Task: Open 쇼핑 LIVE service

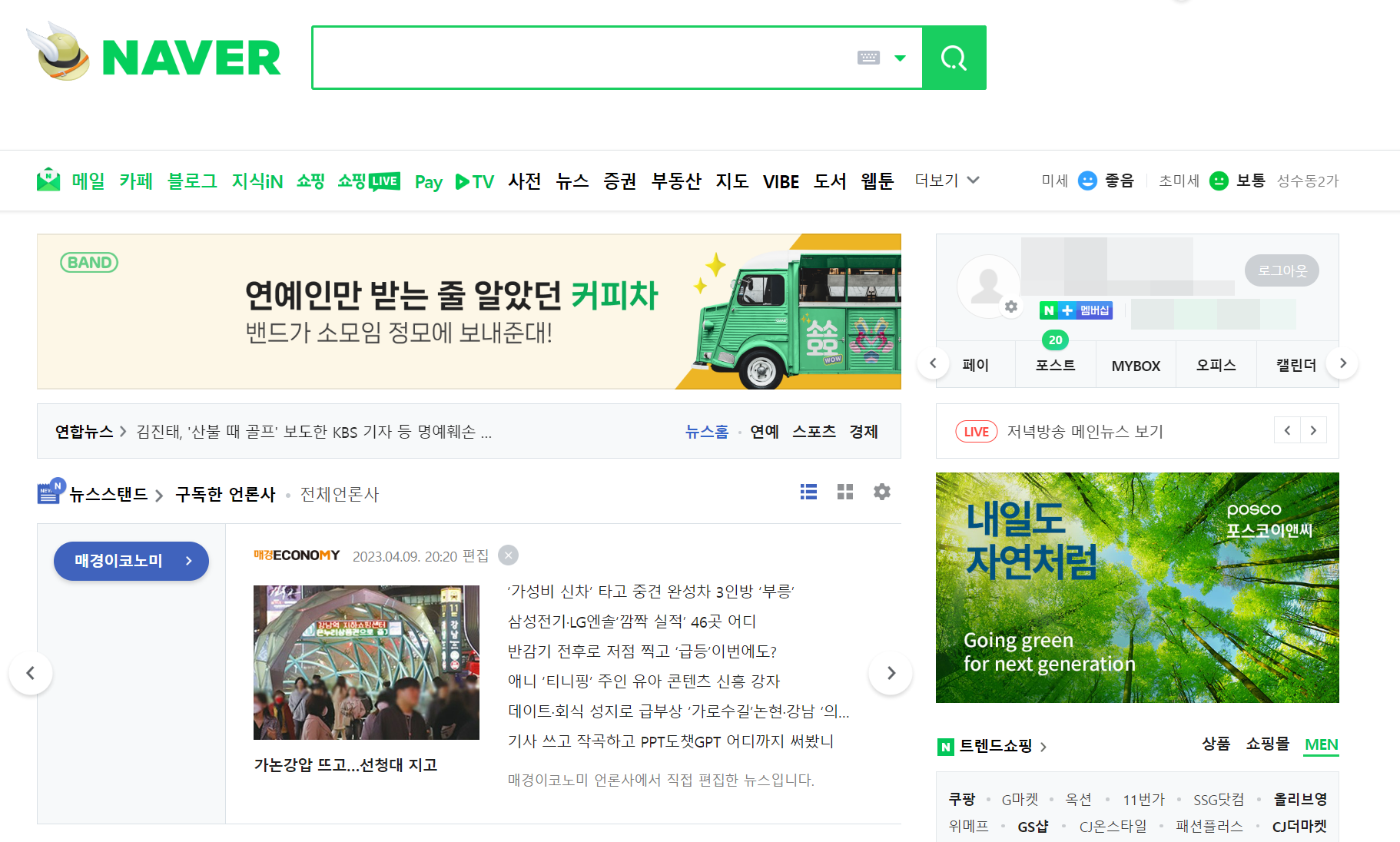Action: coord(369,181)
